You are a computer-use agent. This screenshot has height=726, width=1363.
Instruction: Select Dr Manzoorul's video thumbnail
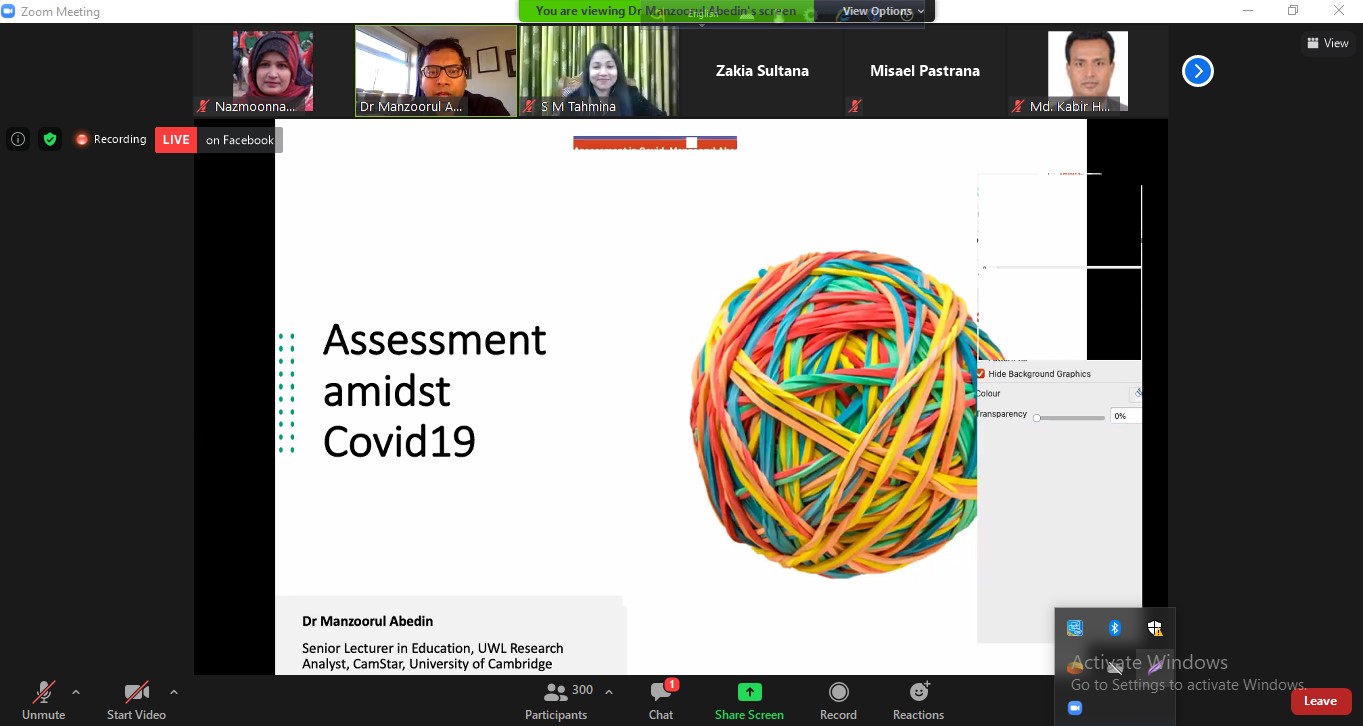pyautogui.click(x=436, y=71)
